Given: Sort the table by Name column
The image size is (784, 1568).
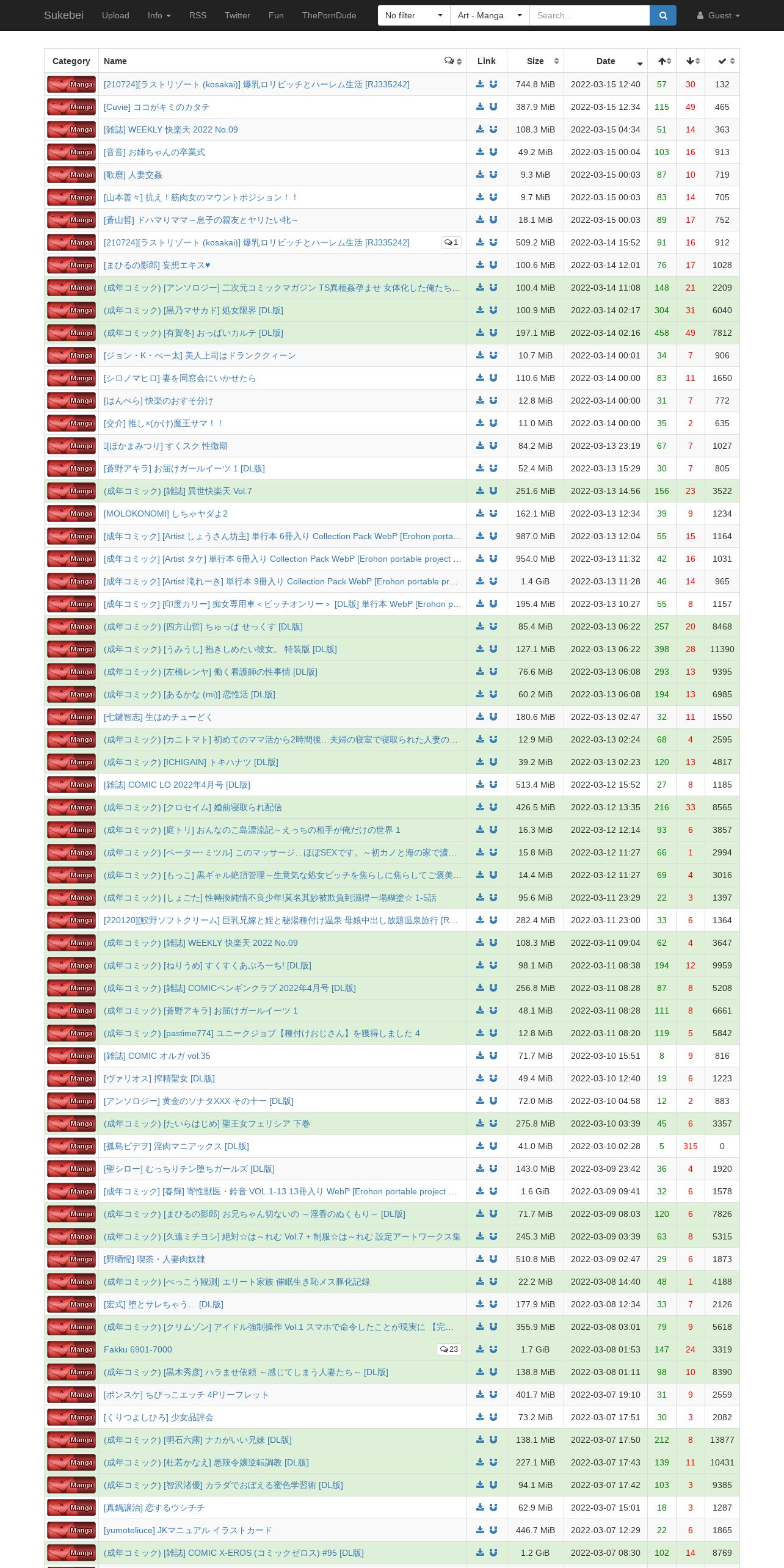Looking at the screenshot, I should [x=283, y=61].
